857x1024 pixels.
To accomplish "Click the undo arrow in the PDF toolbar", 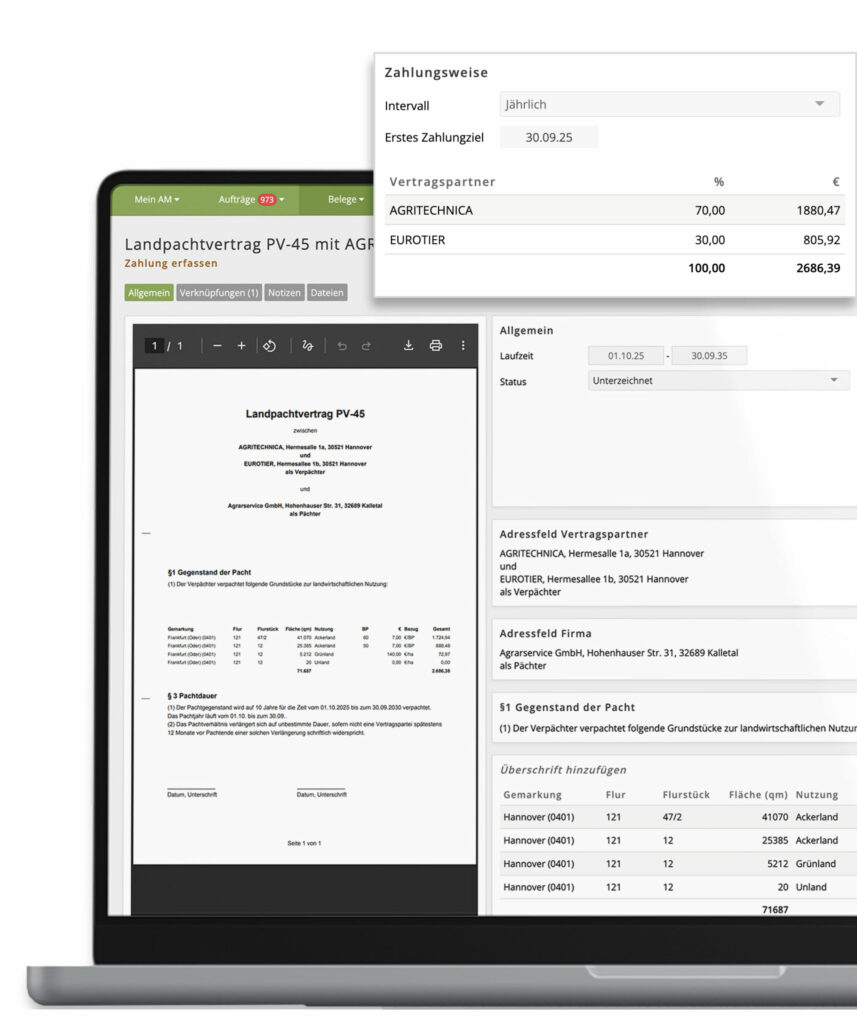I will pyautogui.click(x=342, y=346).
